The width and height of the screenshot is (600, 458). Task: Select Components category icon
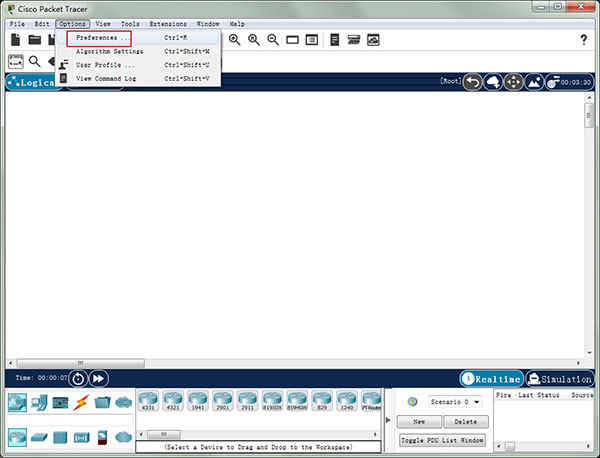pyautogui.click(x=60, y=403)
